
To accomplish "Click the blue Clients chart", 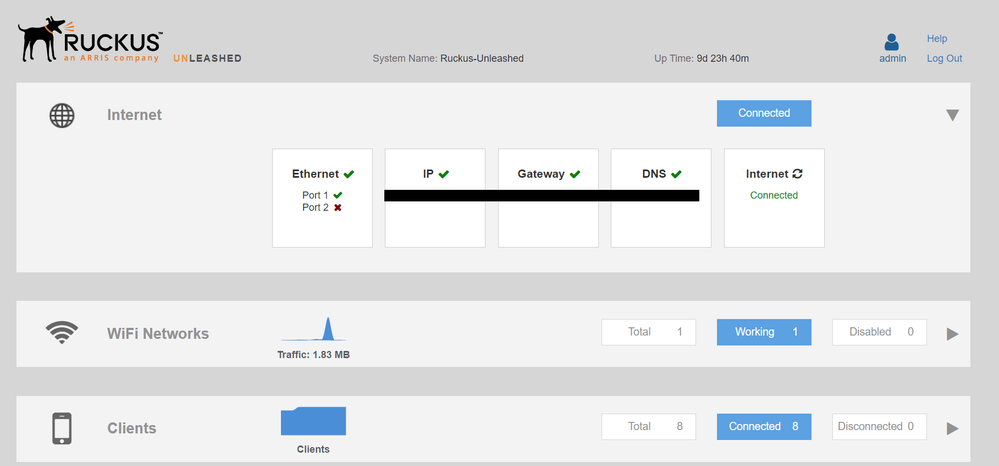I will [313, 422].
